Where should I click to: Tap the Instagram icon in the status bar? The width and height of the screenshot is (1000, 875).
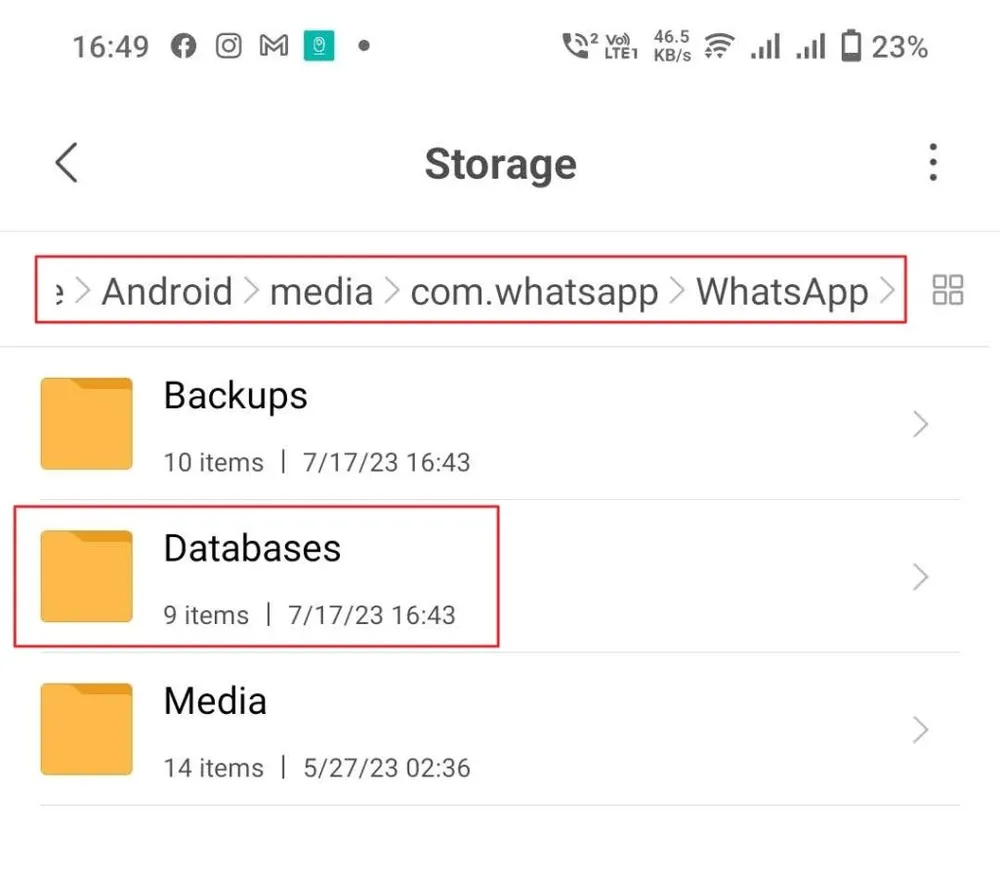[x=228, y=45]
